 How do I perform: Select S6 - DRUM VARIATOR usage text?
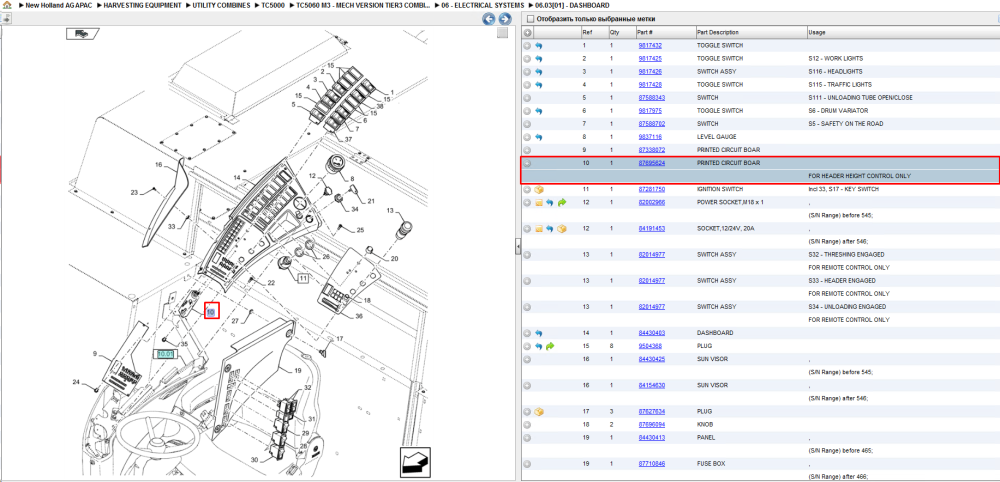pyautogui.click(x=839, y=111)
